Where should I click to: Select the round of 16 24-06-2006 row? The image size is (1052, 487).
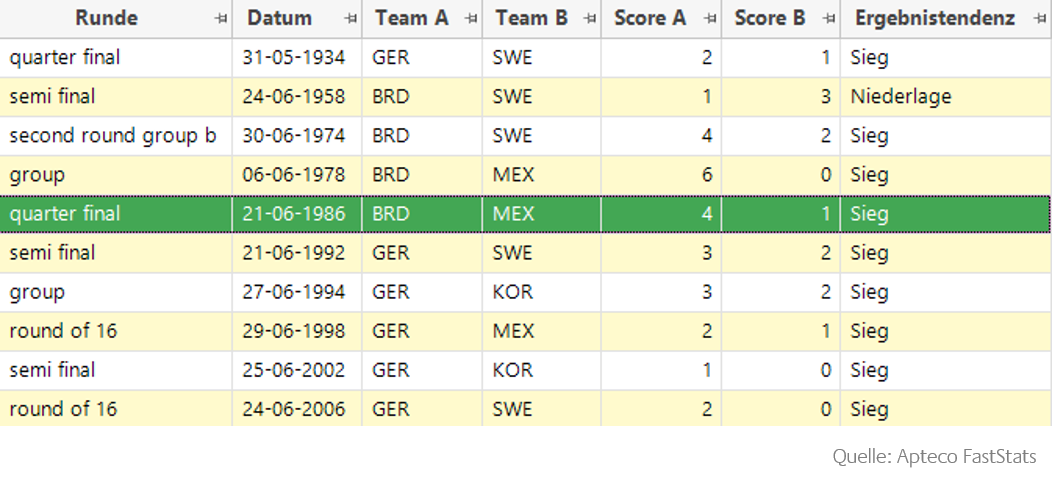525,409
